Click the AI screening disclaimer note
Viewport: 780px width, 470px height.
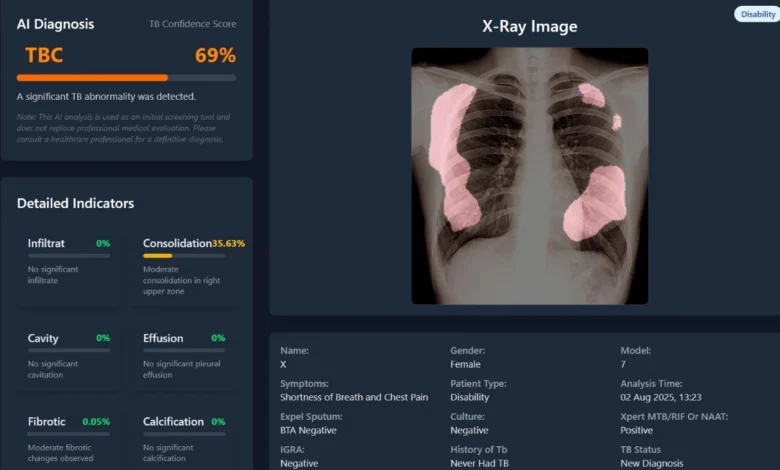(x=123, y=128)
